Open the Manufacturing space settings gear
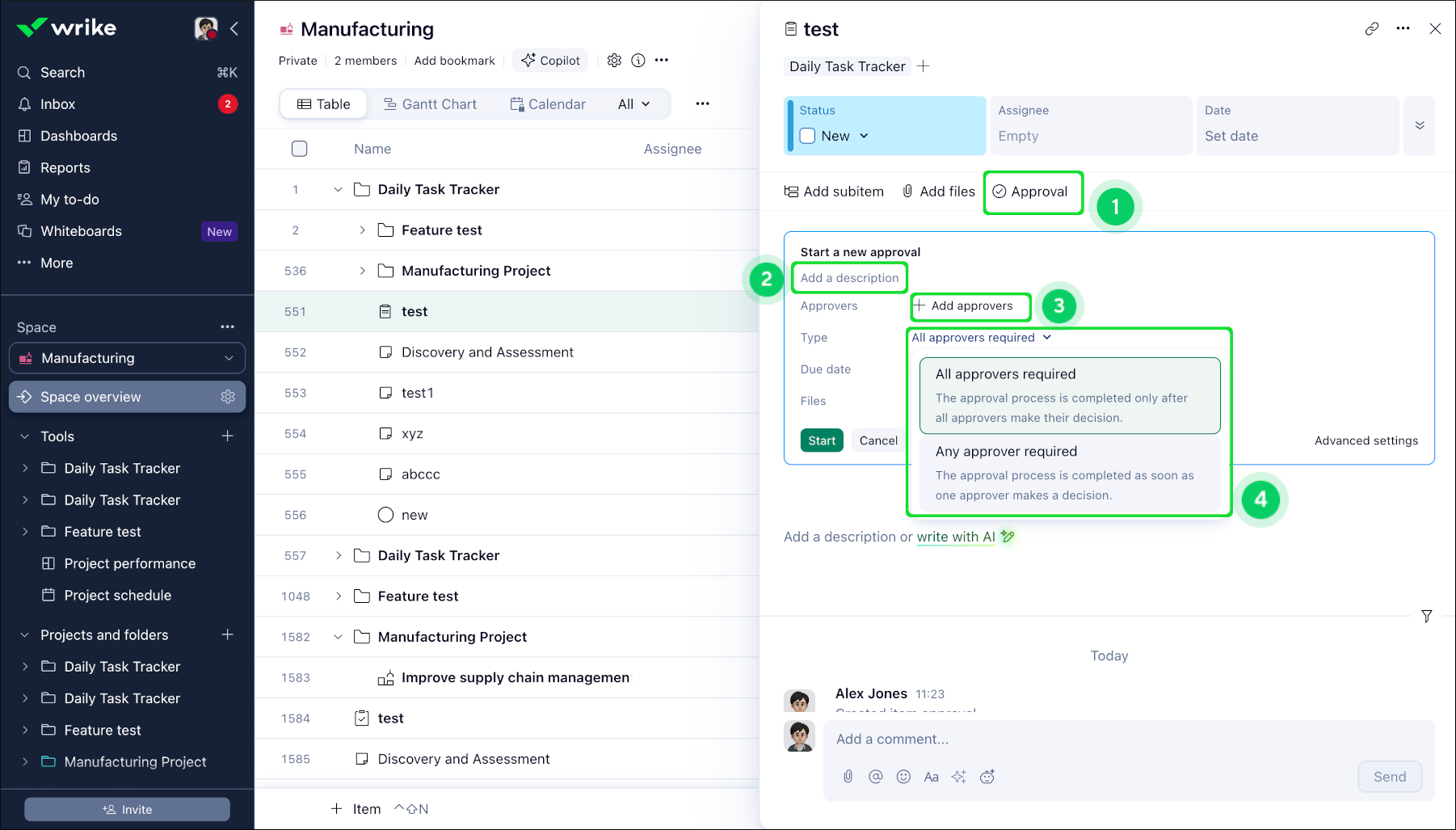Viewport: 1456px width, 830px height. tap(615, 61)
